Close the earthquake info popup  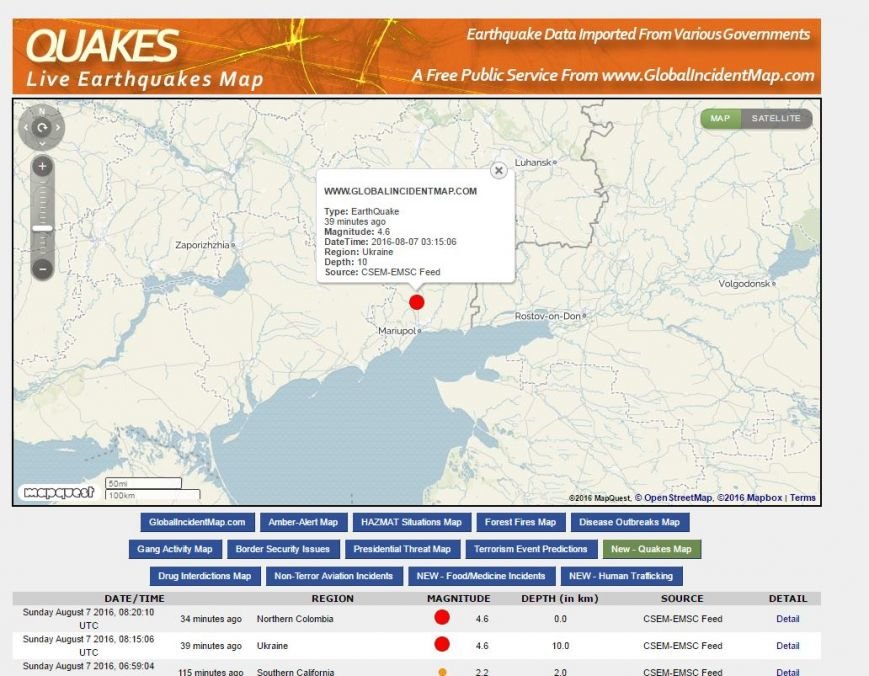click(x=499, y=171)
